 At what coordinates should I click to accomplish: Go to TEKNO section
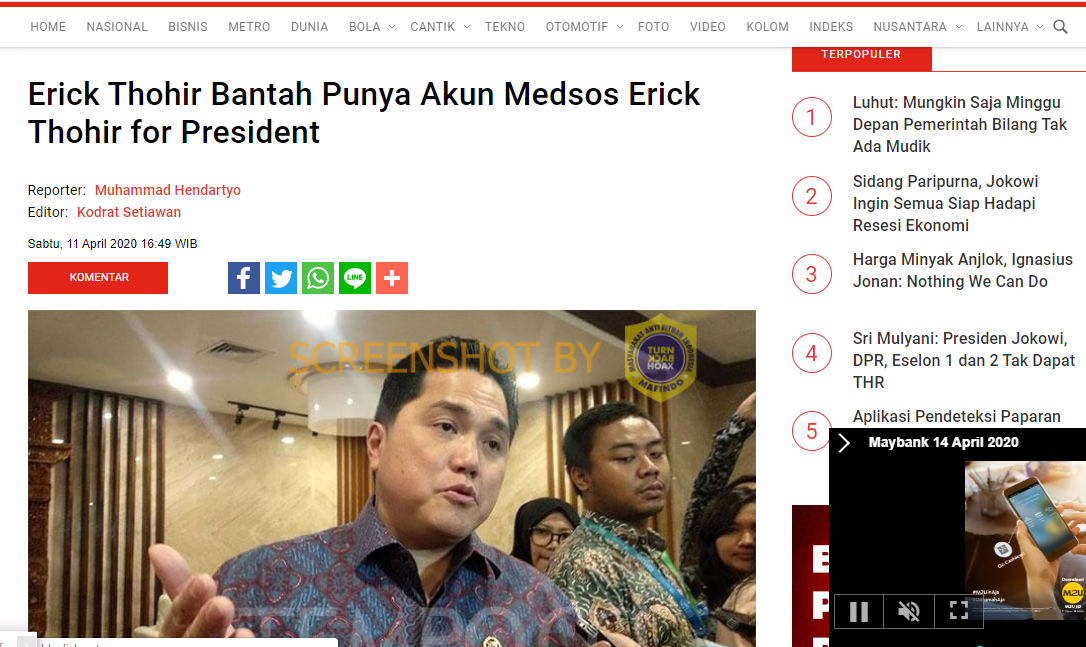click(x=505, y=27)
